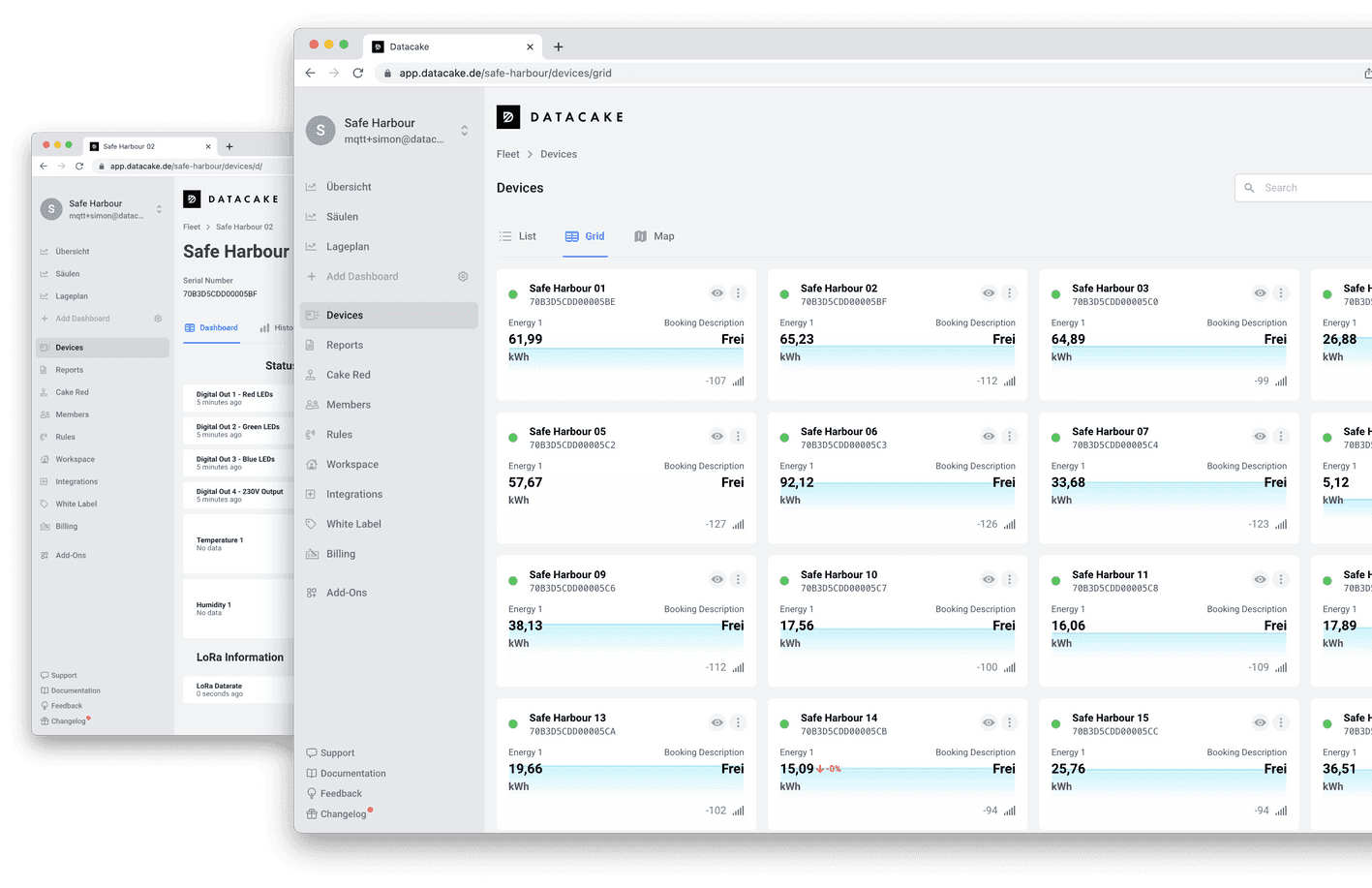Click the Übersicht chart icon in sidebar
Image resolution: width=1372 pixels, height=888 pixels.
(x=312, y=187)
